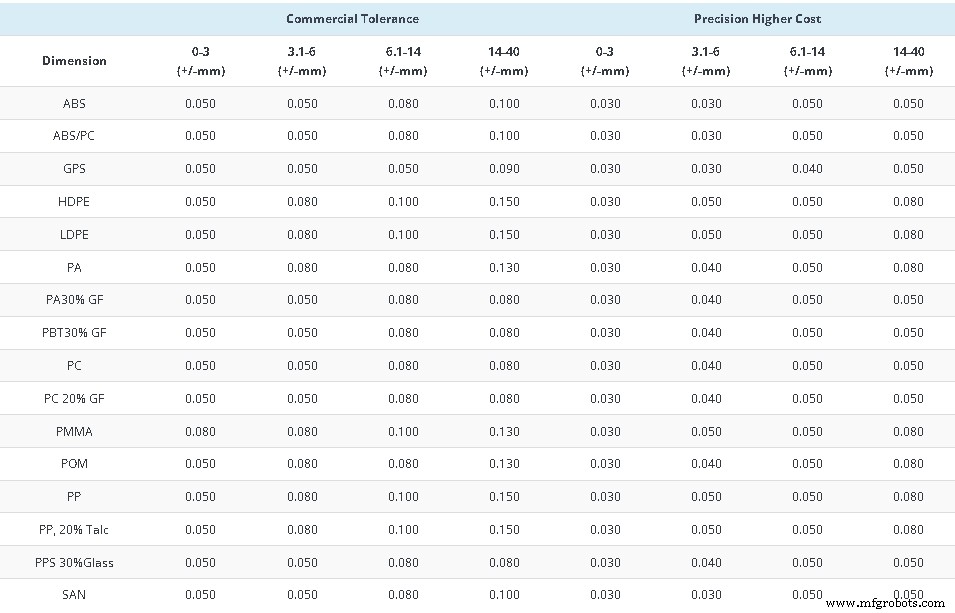The image size is (955, 613).
Task: Click the POM row label
Action: point(74,464)
